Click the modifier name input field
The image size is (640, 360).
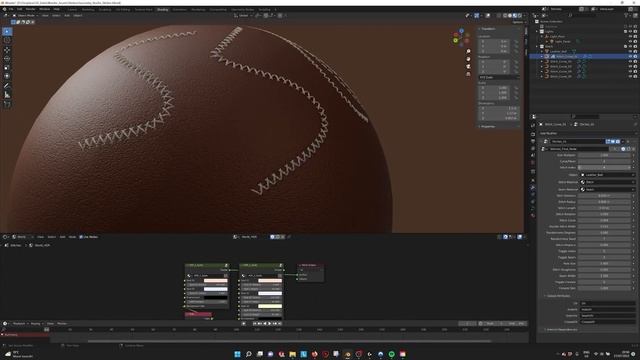click(x=577, y=141)
